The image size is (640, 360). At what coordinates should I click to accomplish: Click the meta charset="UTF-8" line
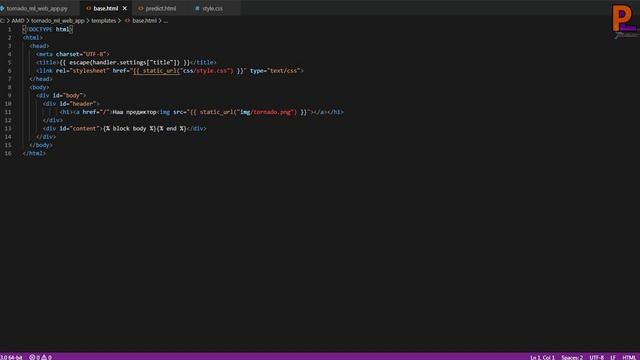[x=73, y=54]
